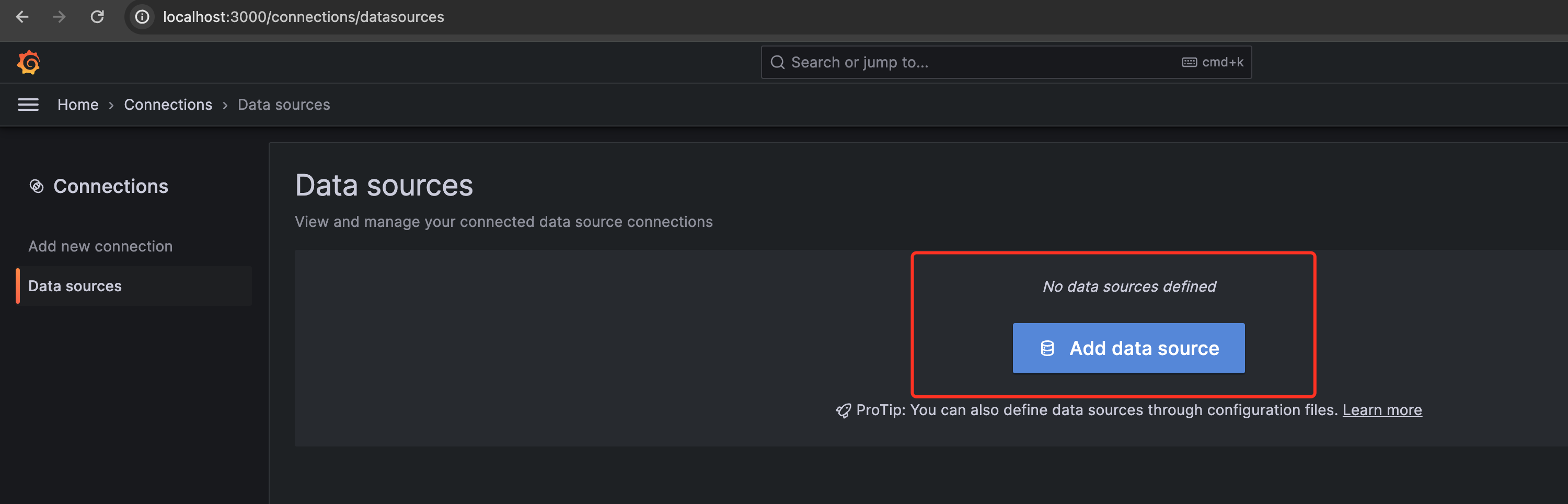Focus the Search or jump to field
Screen dimensions: 1568x504
(1006, 62)
